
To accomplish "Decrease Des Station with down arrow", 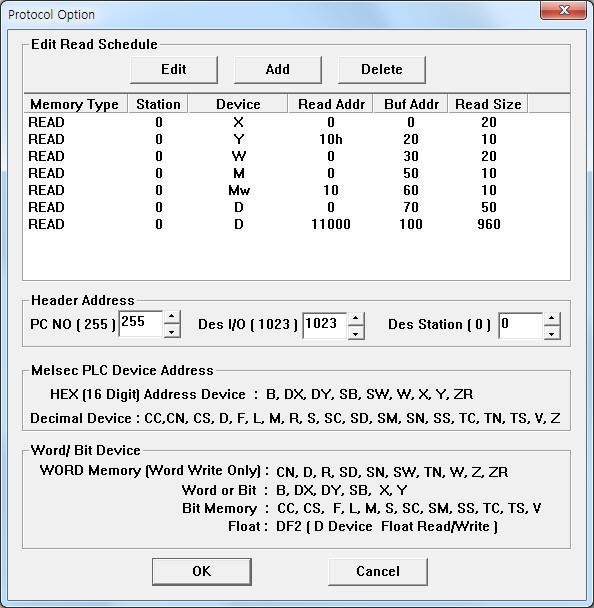I will click(552, 333).
